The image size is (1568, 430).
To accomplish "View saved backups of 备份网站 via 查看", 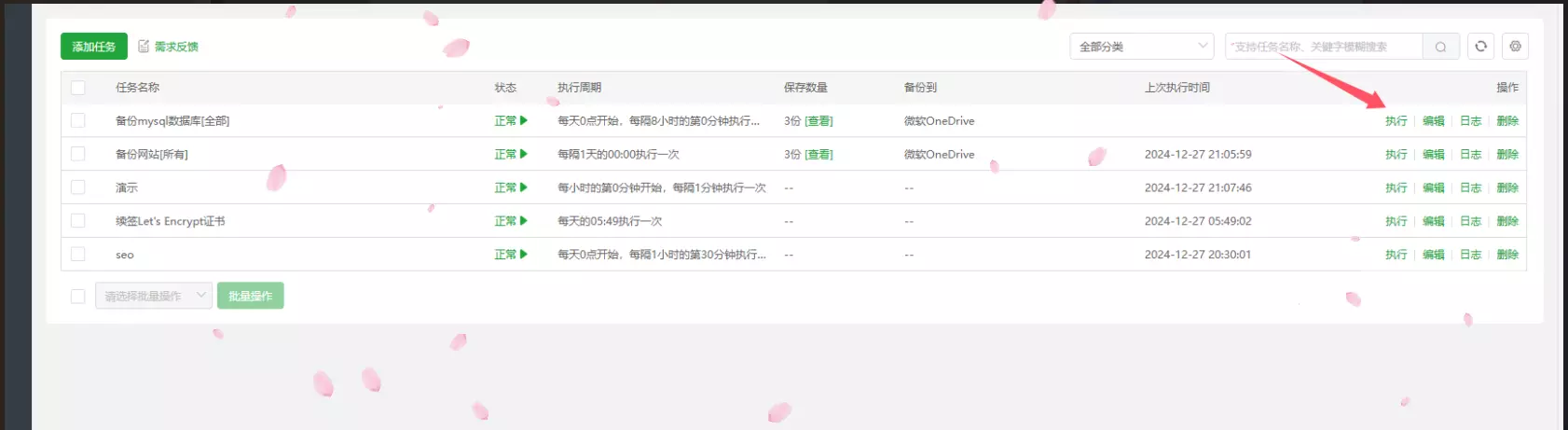I will [x=819, y=155].
